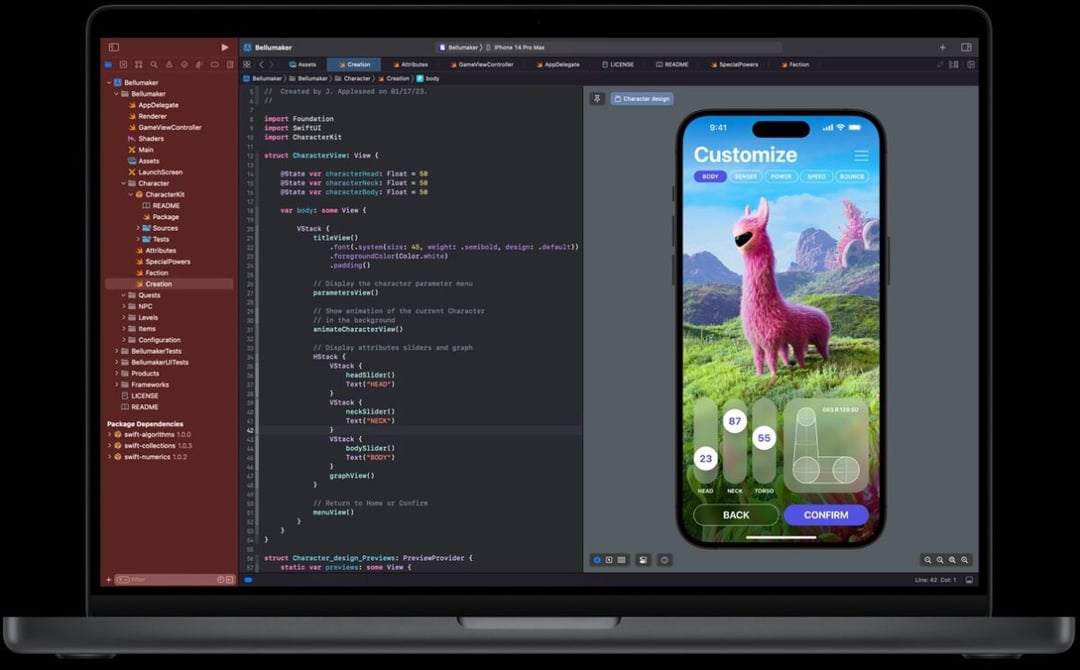This screenshot has height=670, width=1080.
Task: Start Live Preview below the canvas
Action: point(595,560)
